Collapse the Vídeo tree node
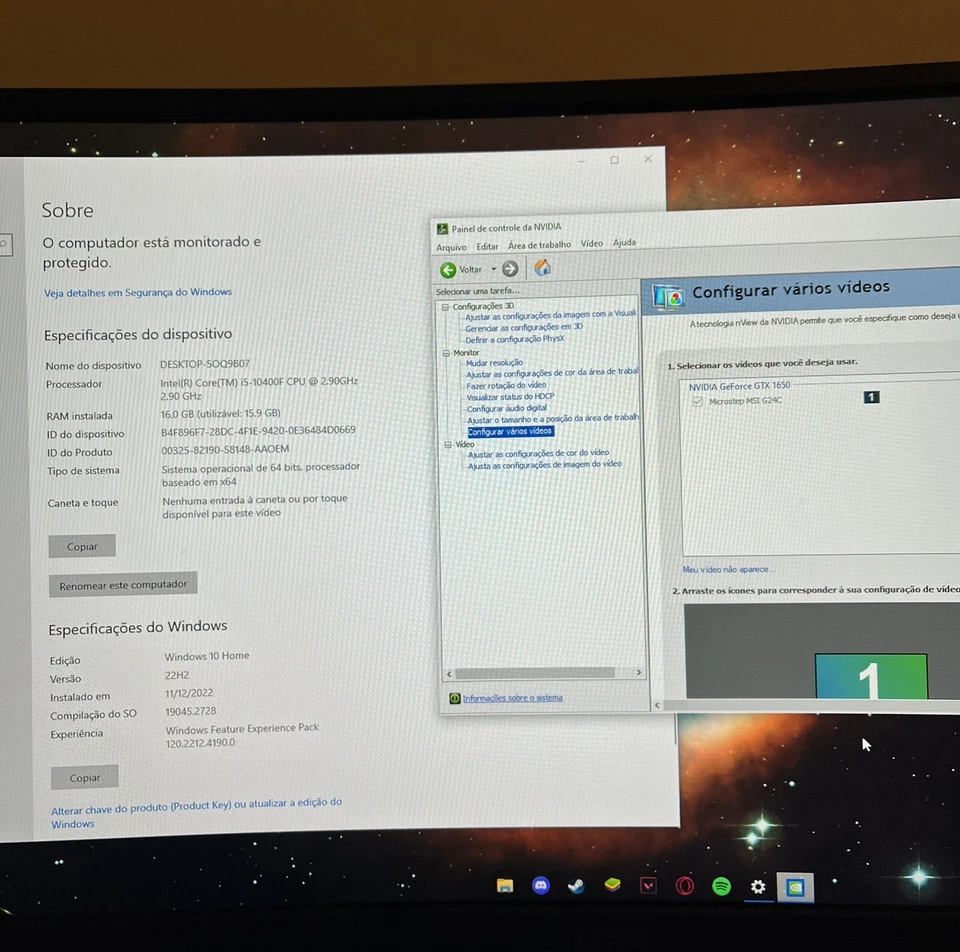Screen dimensions: 960x952 tap(448, 445)
